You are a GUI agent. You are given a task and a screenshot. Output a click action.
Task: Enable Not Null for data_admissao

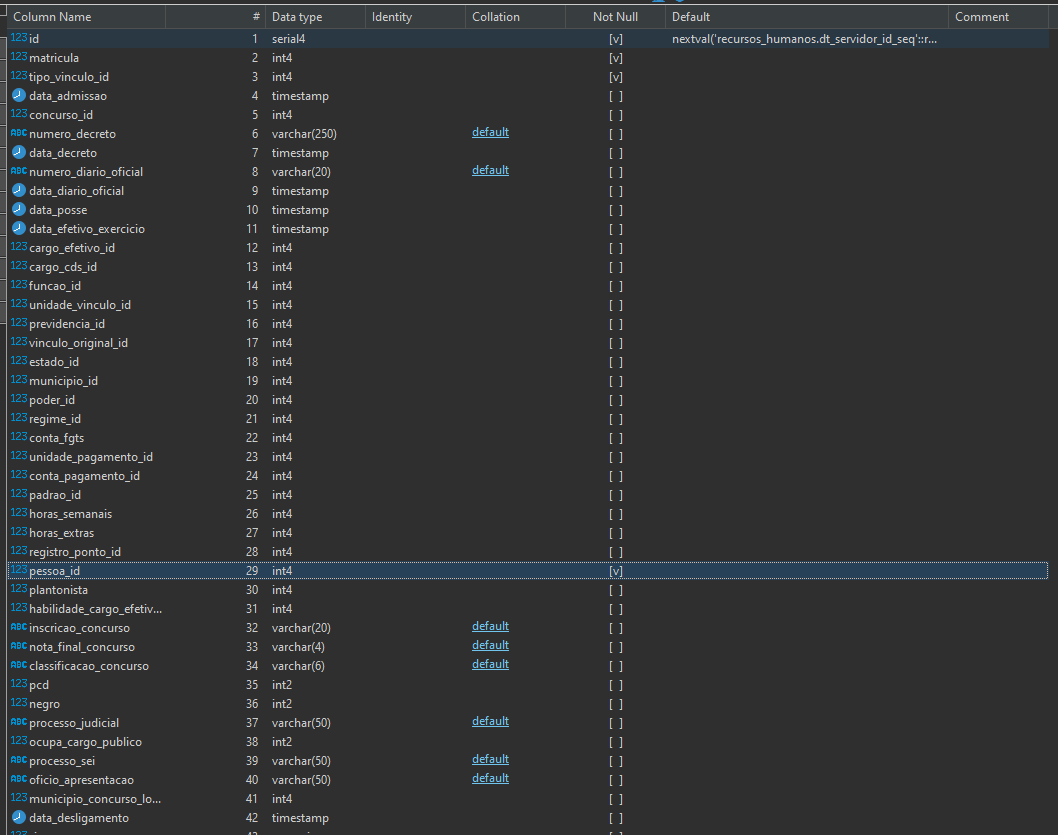615,96
